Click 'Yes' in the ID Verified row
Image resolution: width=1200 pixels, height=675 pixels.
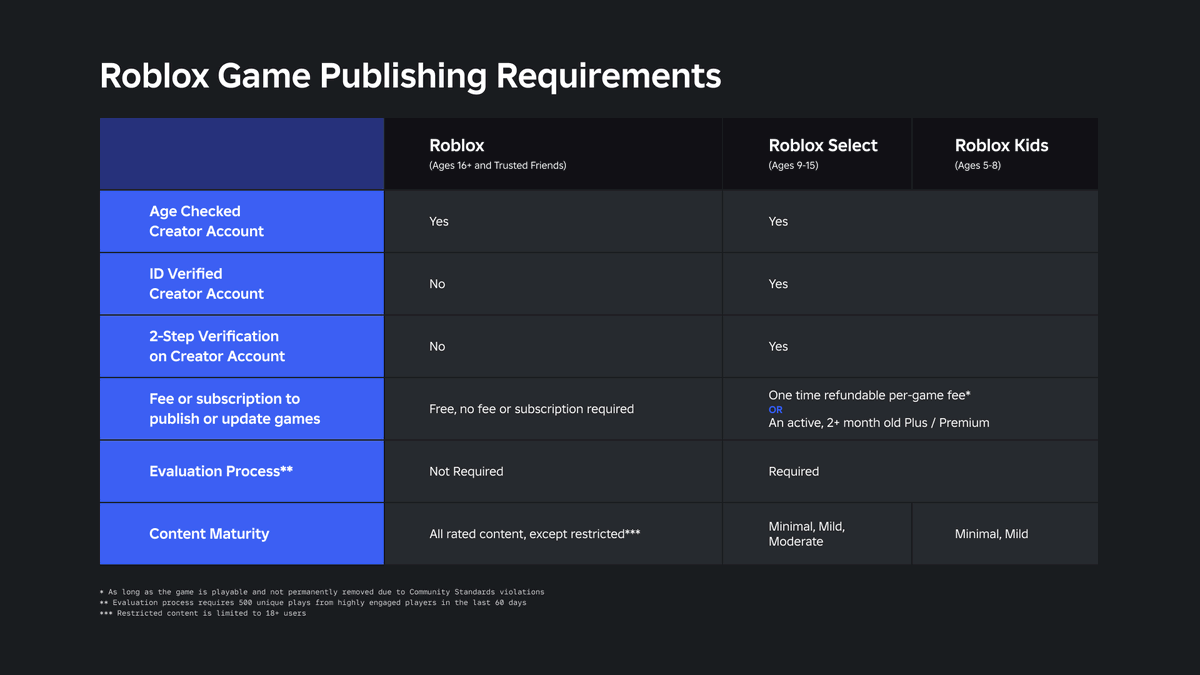point(778,284)
